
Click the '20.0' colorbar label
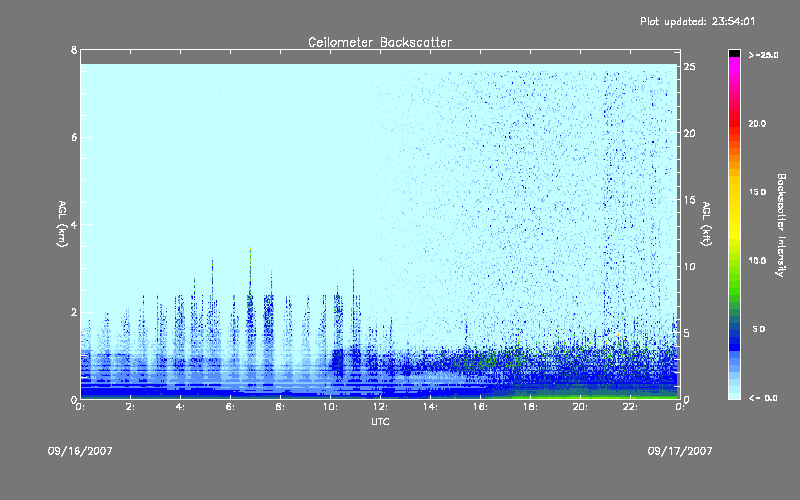point(757,124)
